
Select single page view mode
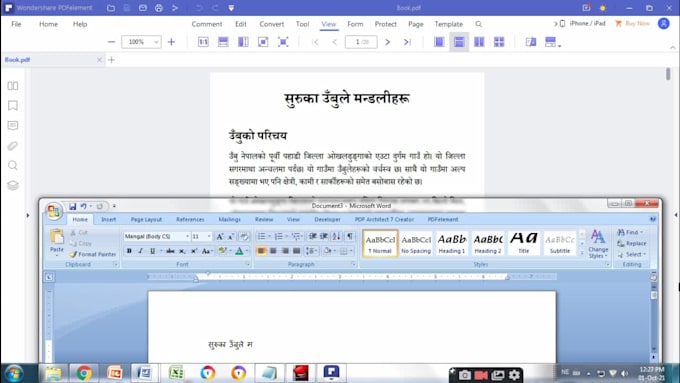point(439,42)
